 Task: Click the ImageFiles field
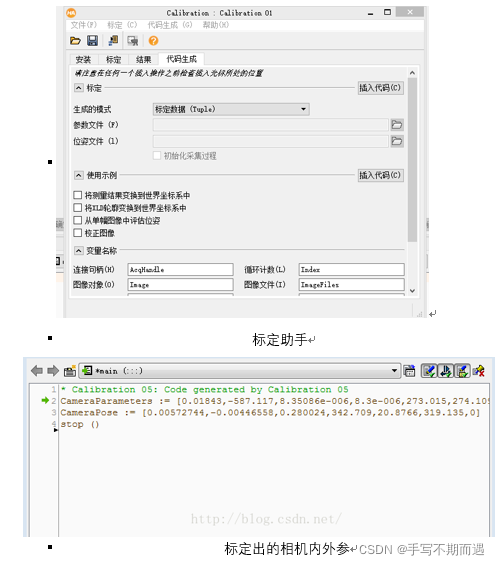click(x=351, y=284)
